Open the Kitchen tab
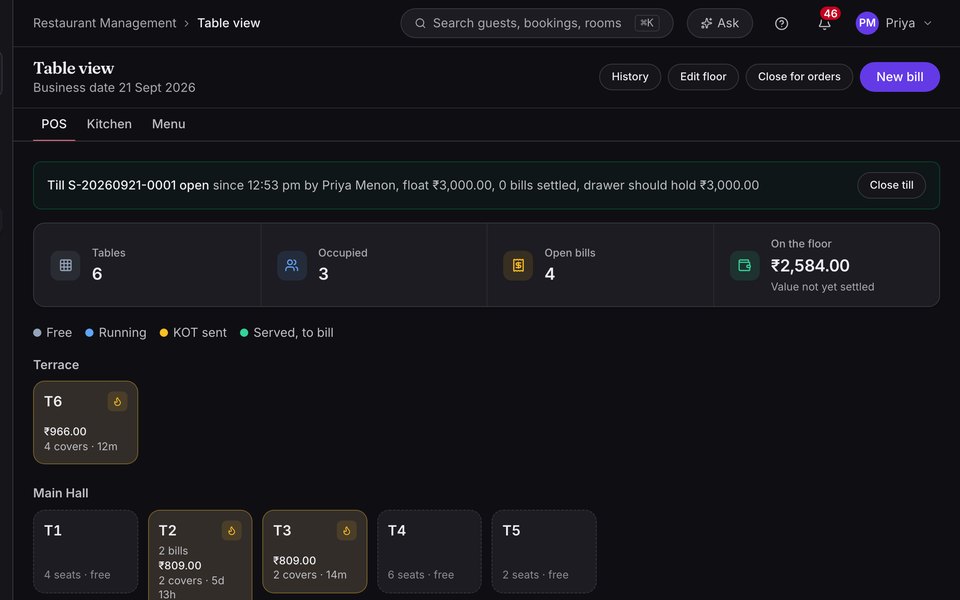Viewport: 960px width, 600px height. click(x=109, y=124)
